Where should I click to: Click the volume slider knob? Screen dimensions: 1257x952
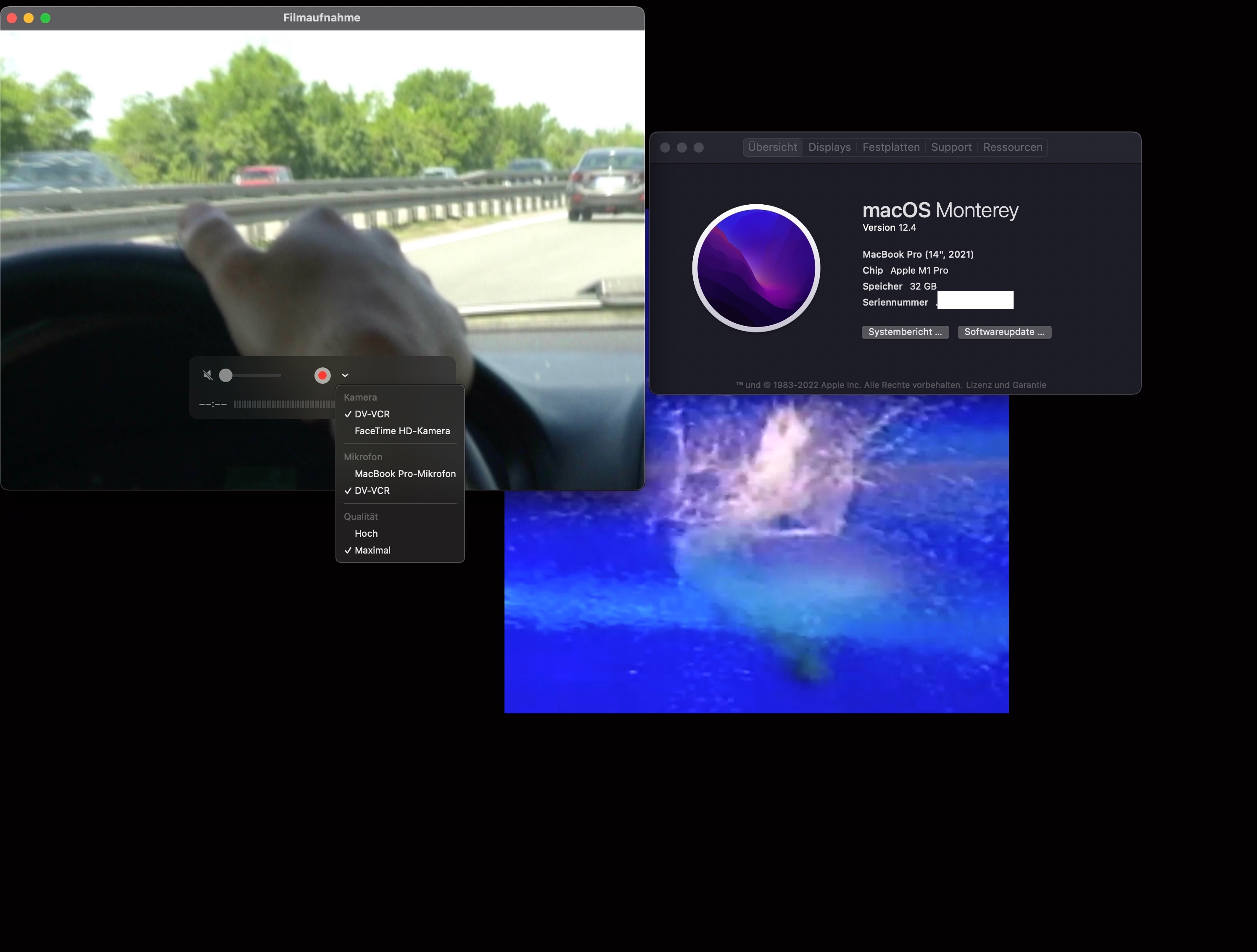(226, 375)
